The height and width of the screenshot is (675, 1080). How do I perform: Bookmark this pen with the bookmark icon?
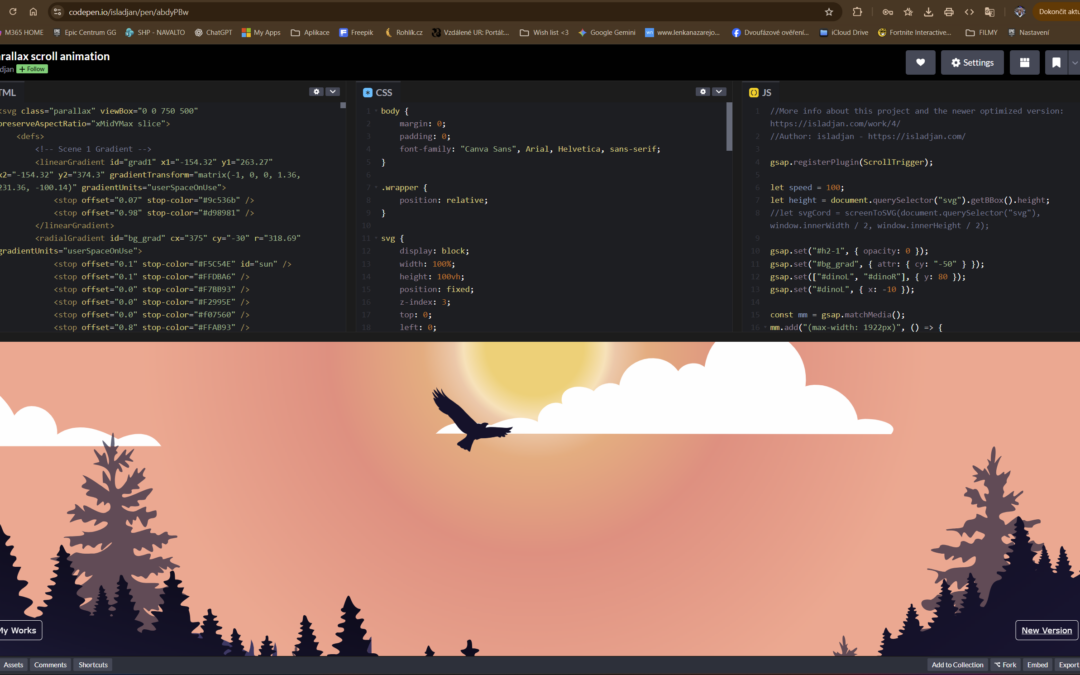[x=1056, y=63]
